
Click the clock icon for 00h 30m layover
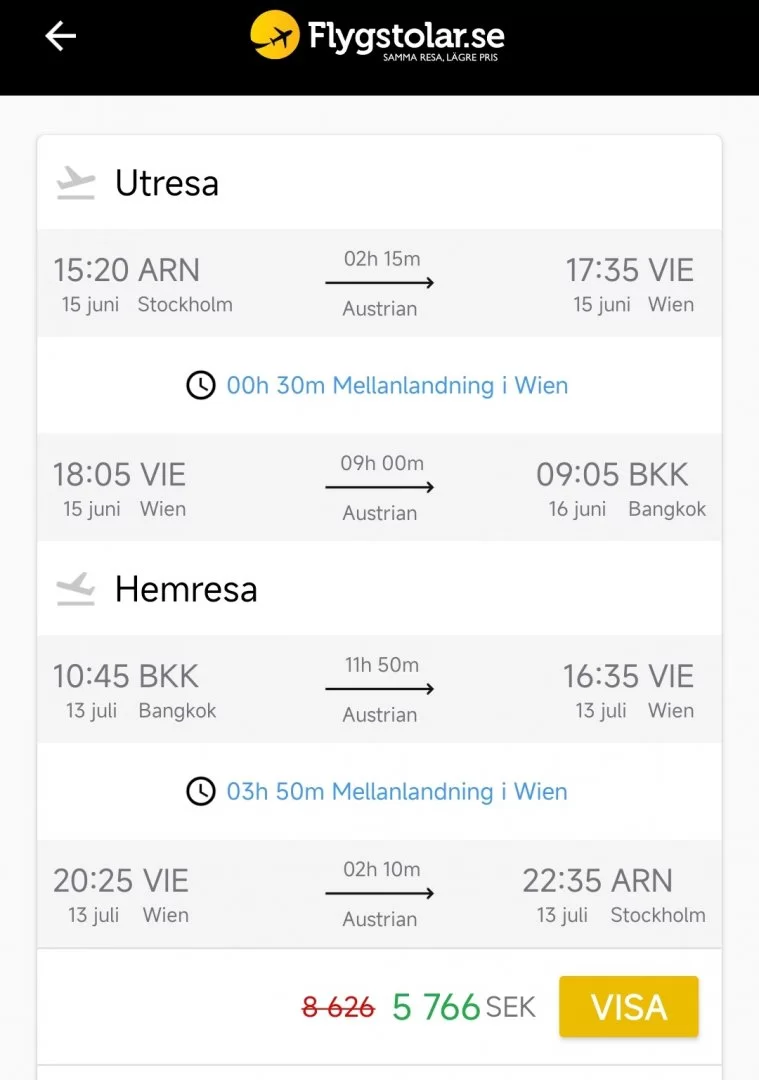201,386
